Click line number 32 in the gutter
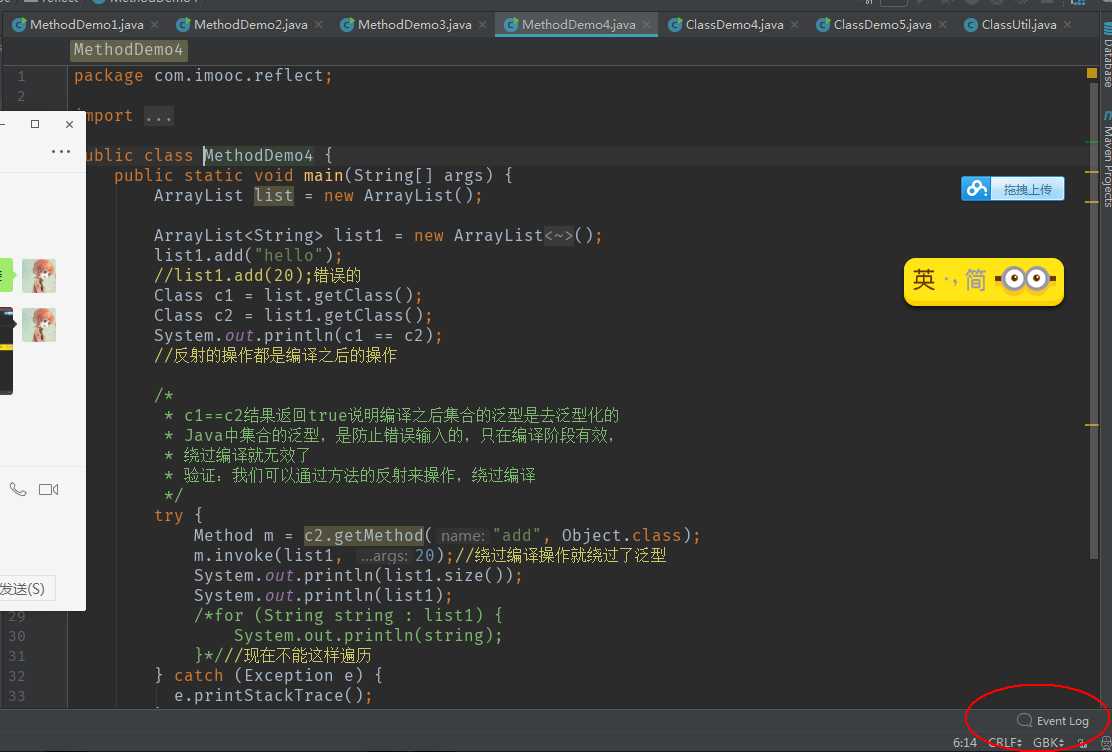The image size is (1112, 752). click(x=17, y=676)
